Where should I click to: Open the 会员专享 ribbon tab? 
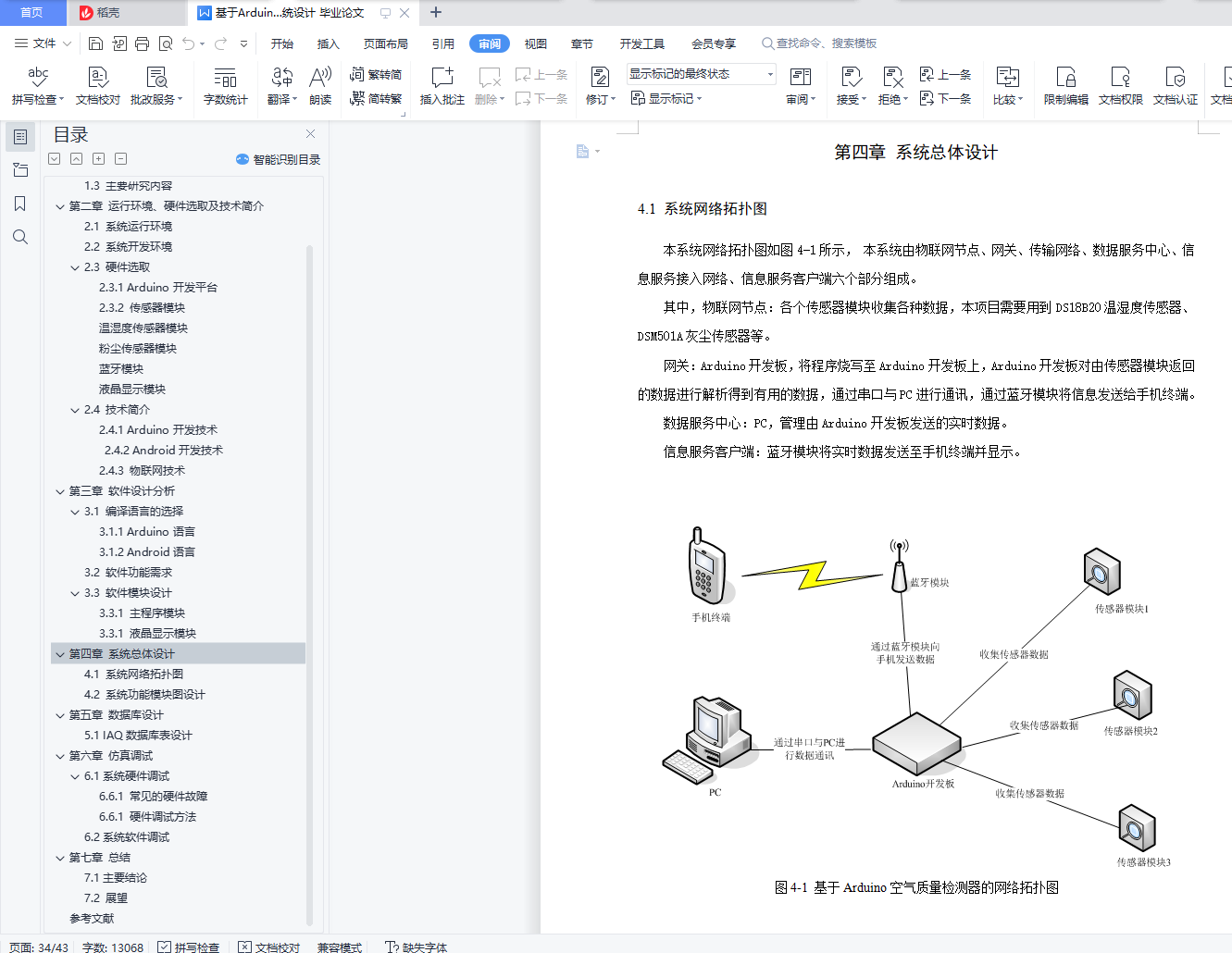coord(714,43)
